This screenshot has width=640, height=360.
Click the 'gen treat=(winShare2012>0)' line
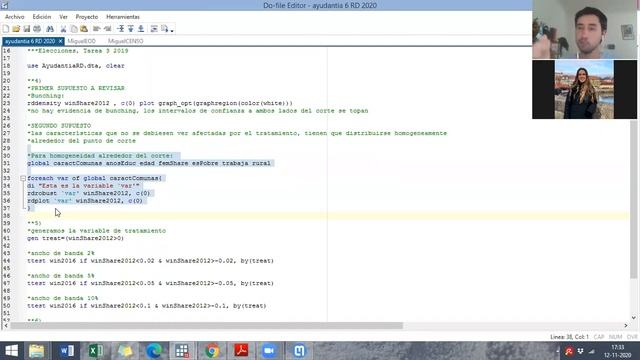pos(76,238)
